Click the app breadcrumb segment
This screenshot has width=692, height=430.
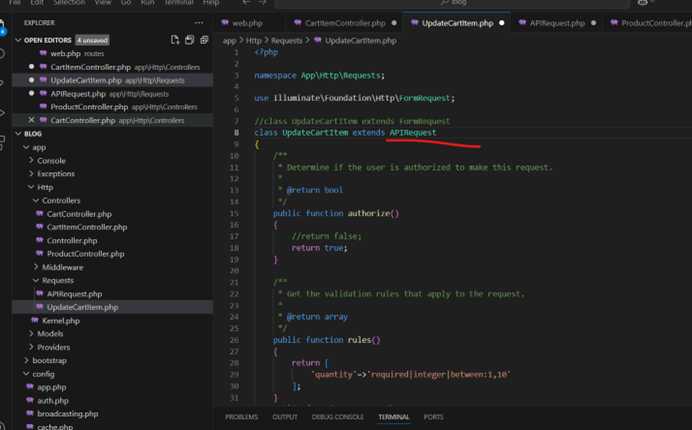coord(229,40)
